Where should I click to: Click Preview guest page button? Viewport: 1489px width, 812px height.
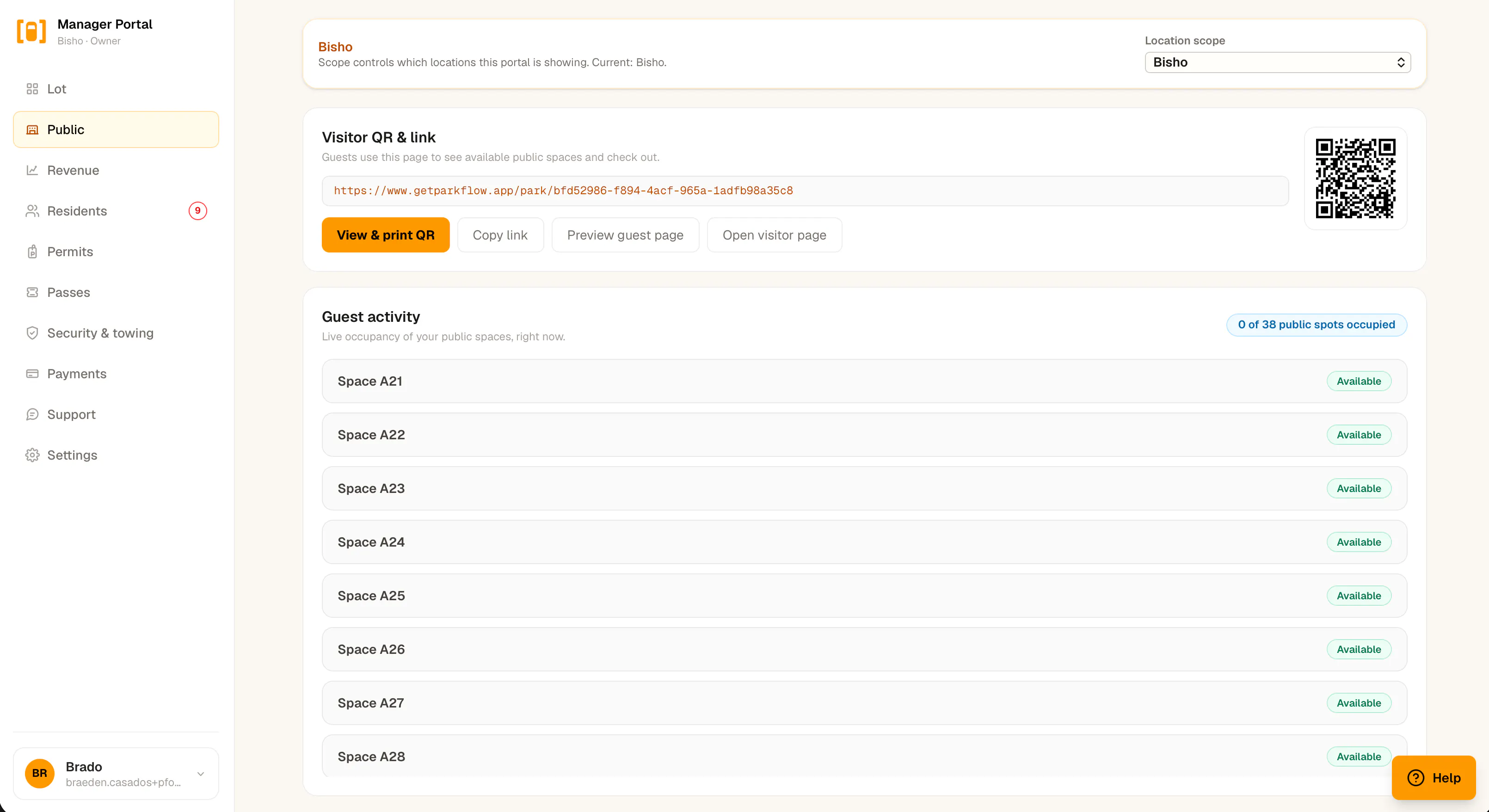(625, 235)
